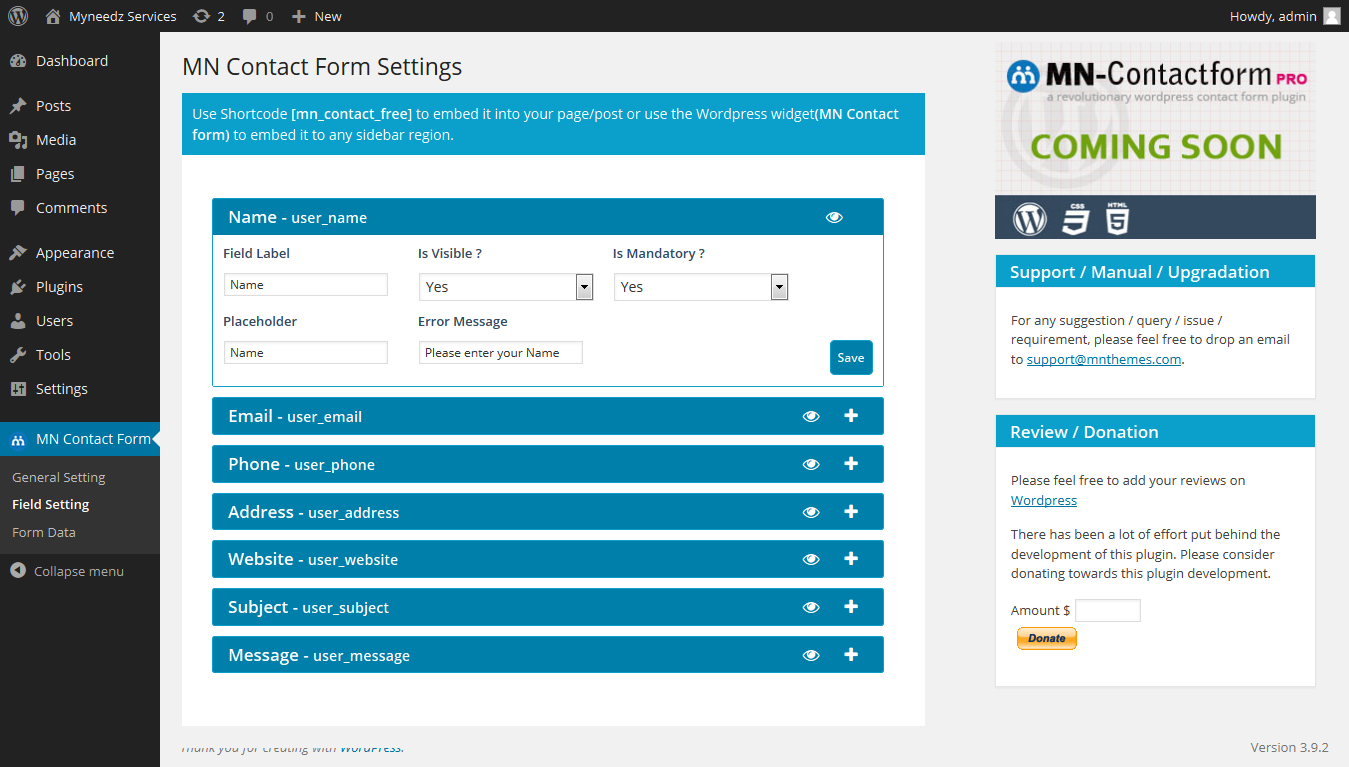Open the Is Visible dropdown
The height and width of the screenshot is (767, 1349).
coord(506,287)
